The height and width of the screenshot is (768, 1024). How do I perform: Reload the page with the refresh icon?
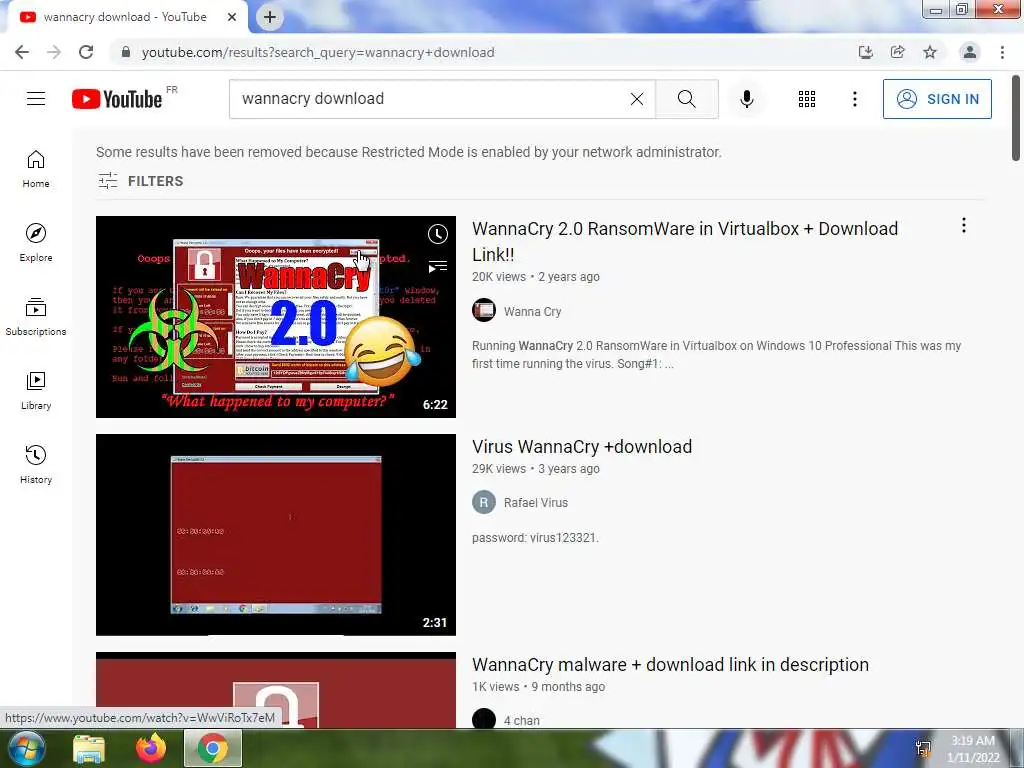pyautogui.click(x=86, y=52)
